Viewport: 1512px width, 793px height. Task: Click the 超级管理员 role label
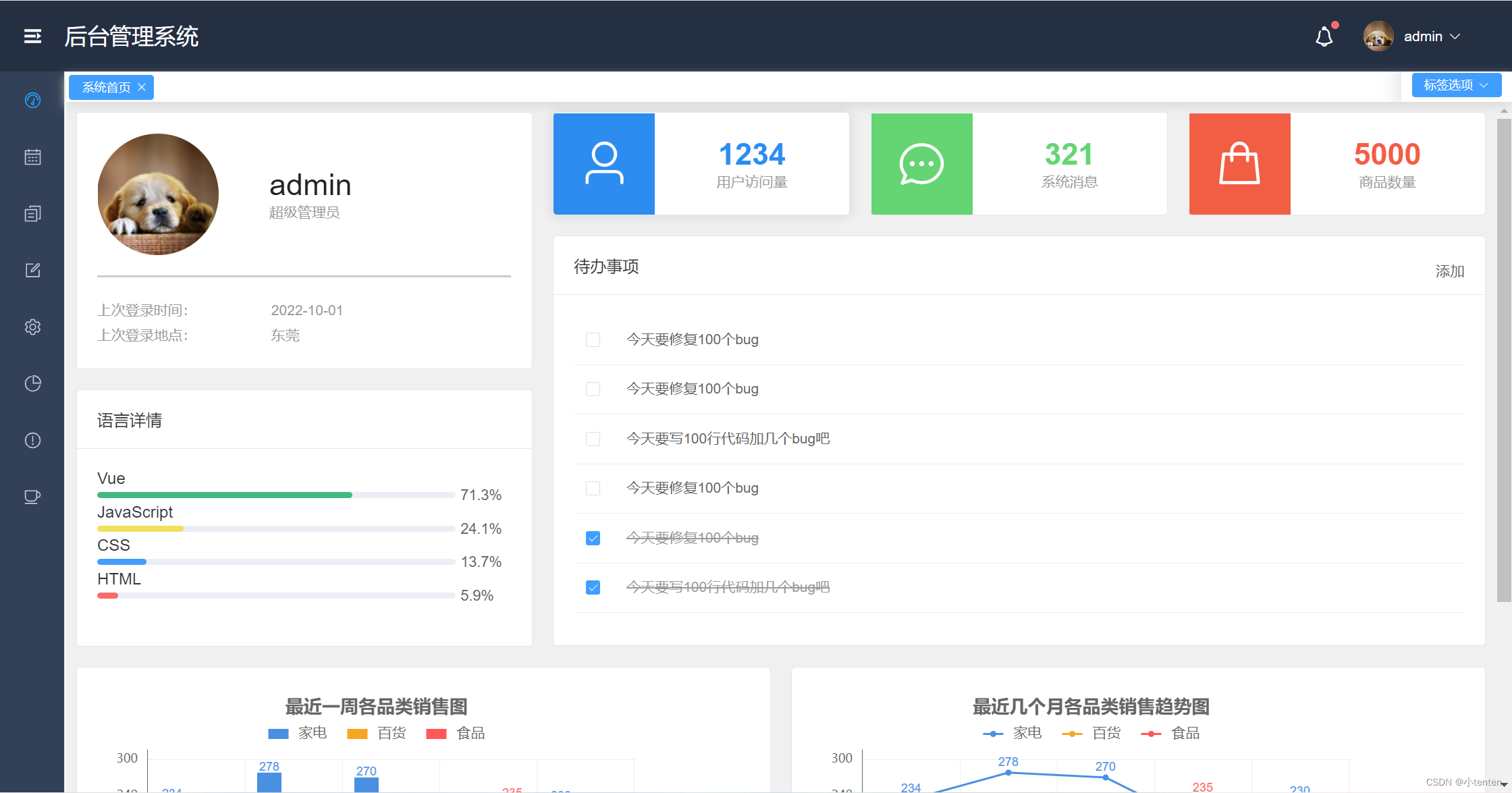(x=304, y=213)
